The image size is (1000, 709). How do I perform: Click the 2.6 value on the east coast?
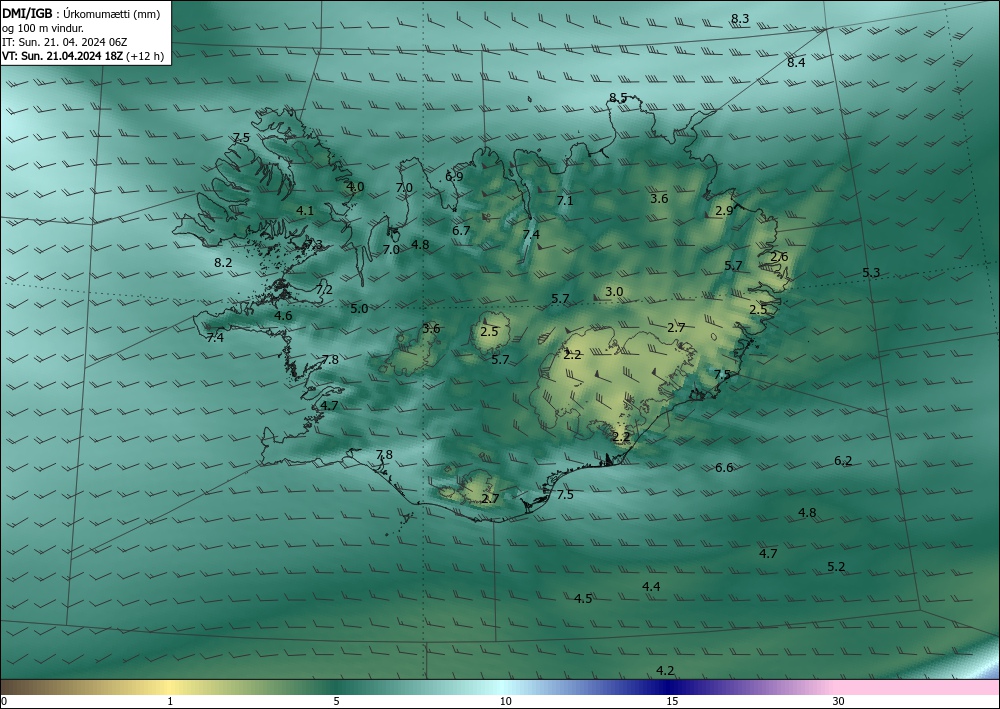(x=779, y=257)
